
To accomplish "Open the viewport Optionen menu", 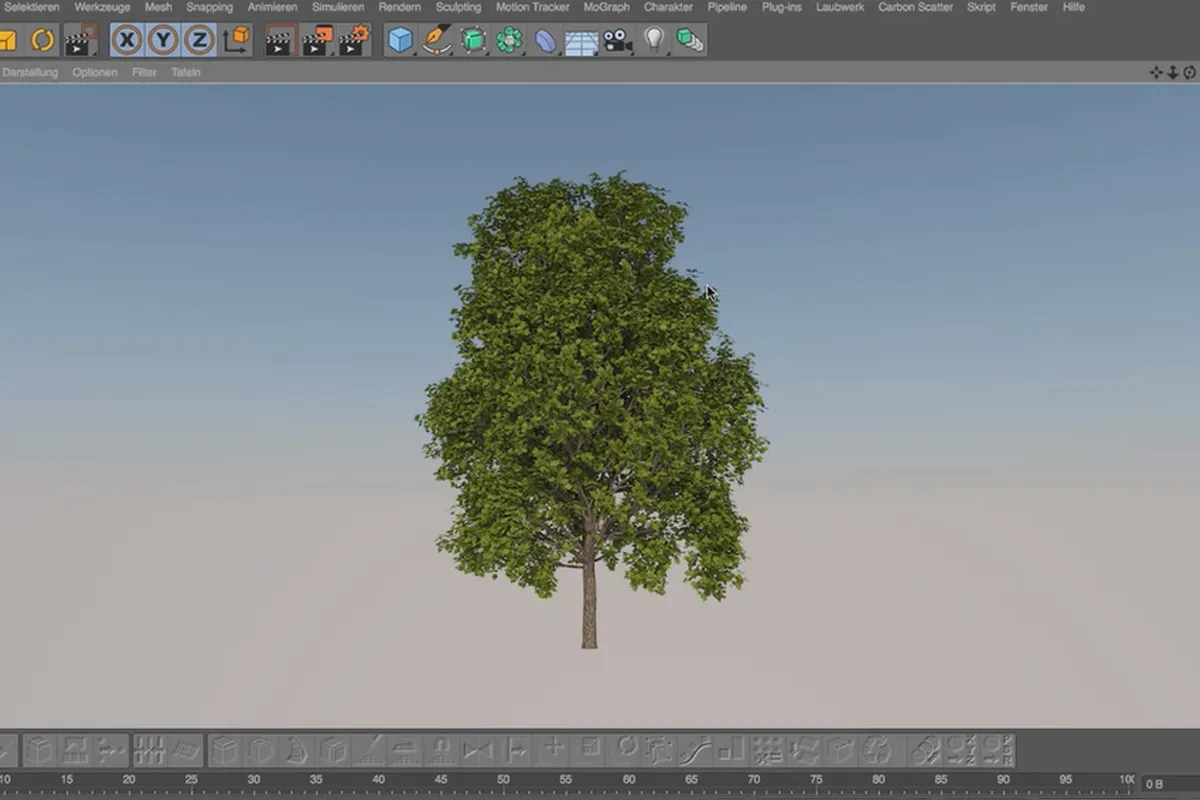I will pyautogui.click(x=95, y=72).
